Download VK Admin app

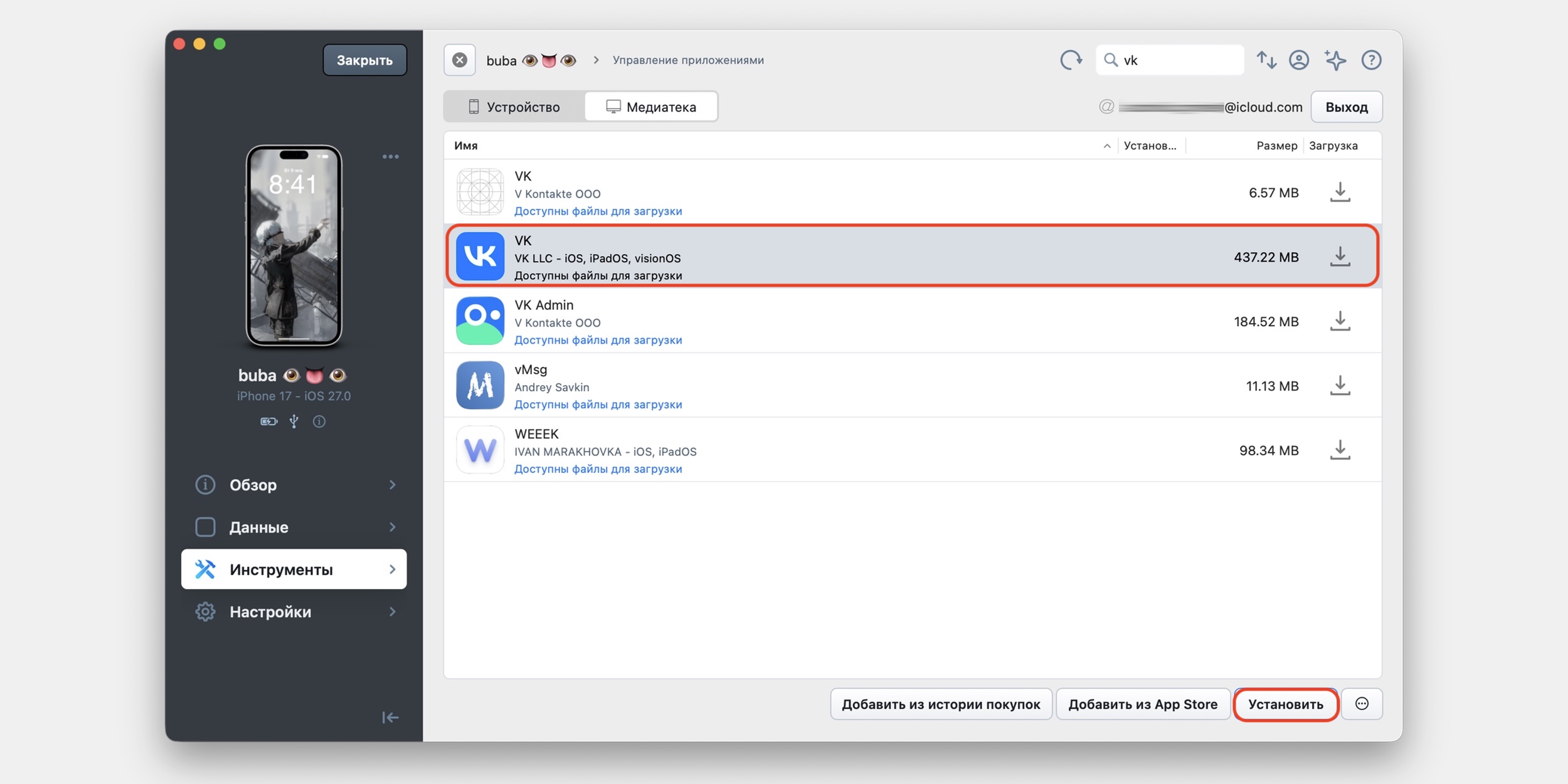coord(1340,321)
